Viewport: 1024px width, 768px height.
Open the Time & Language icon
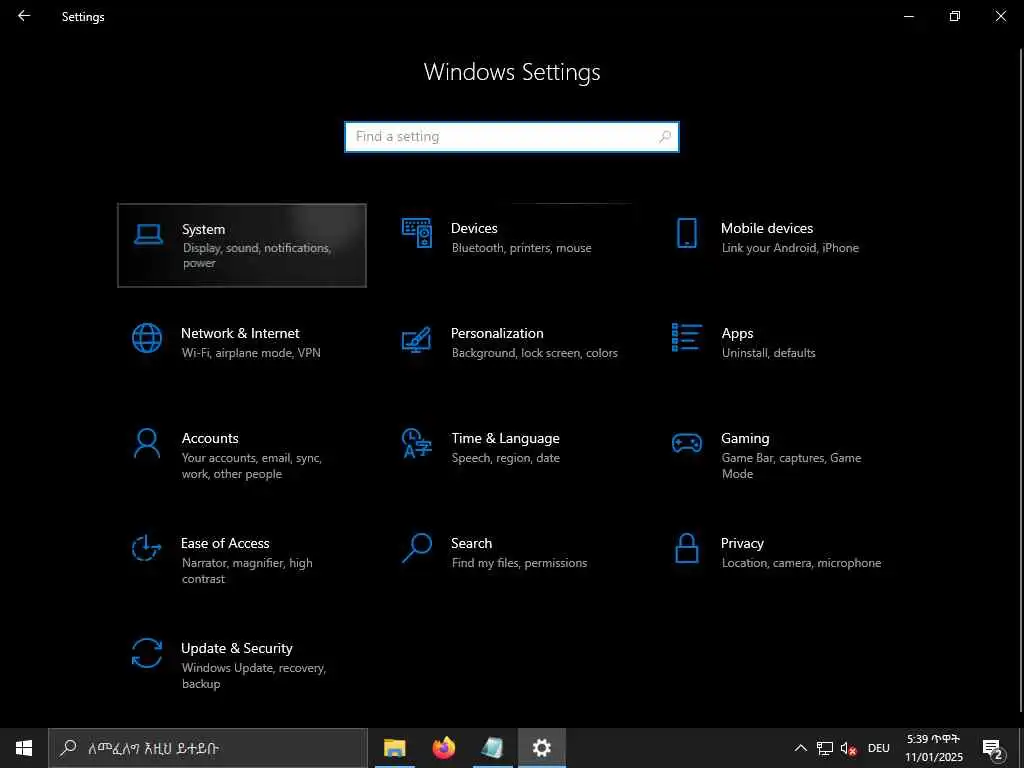417,443
